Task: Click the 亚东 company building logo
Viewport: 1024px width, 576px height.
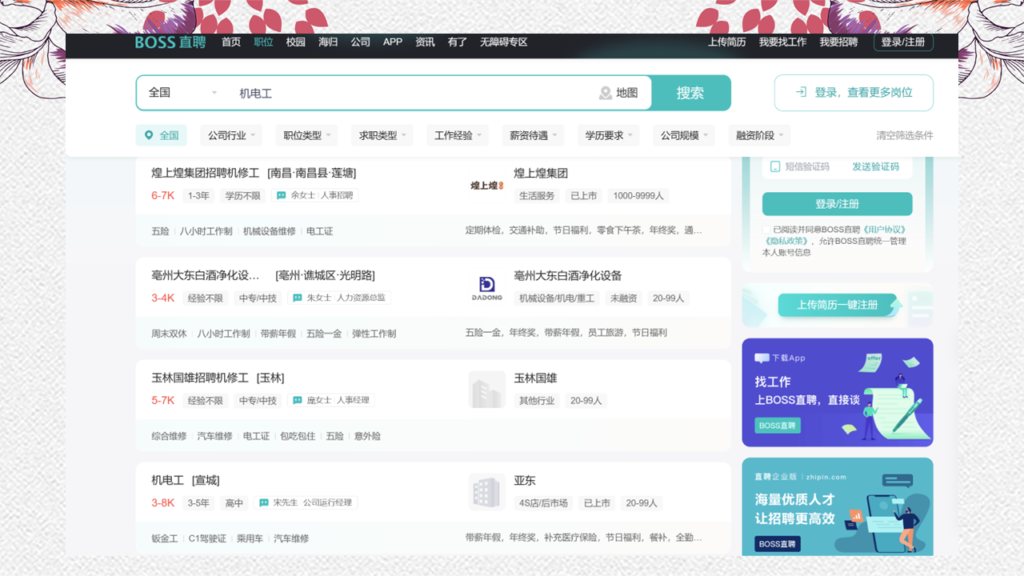Action: 486,492
